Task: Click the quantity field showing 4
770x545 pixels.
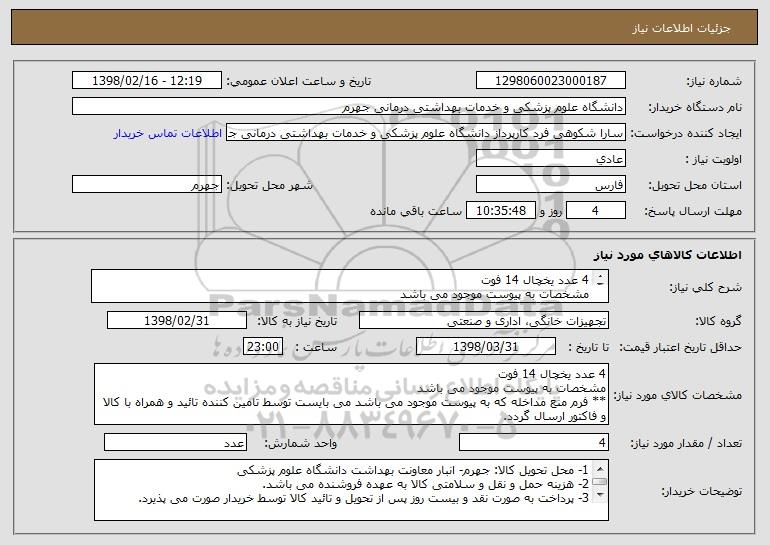Action: click(x=534, y=442)
